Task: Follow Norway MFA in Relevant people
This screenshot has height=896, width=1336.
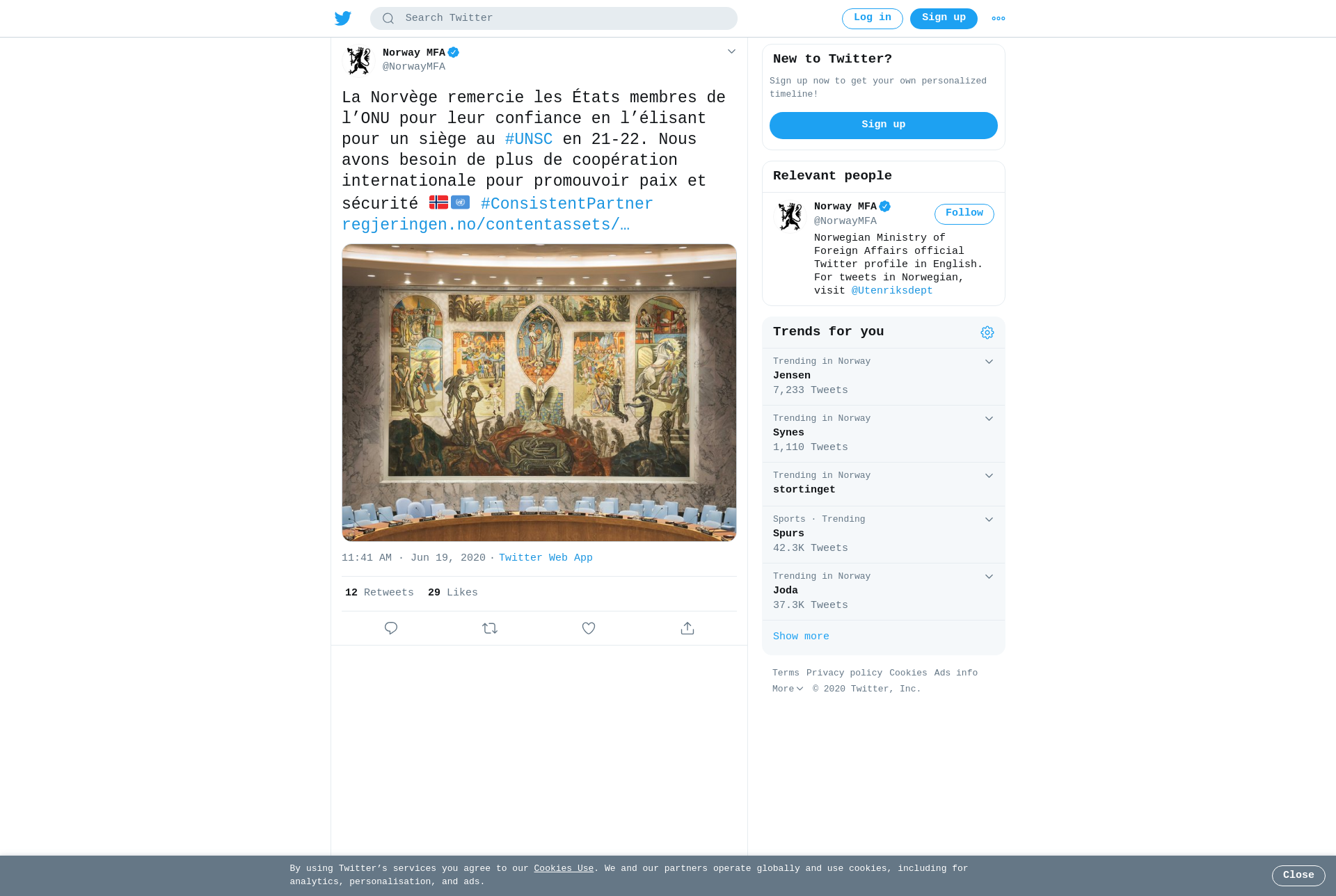Action: click(x=964, y=214)
